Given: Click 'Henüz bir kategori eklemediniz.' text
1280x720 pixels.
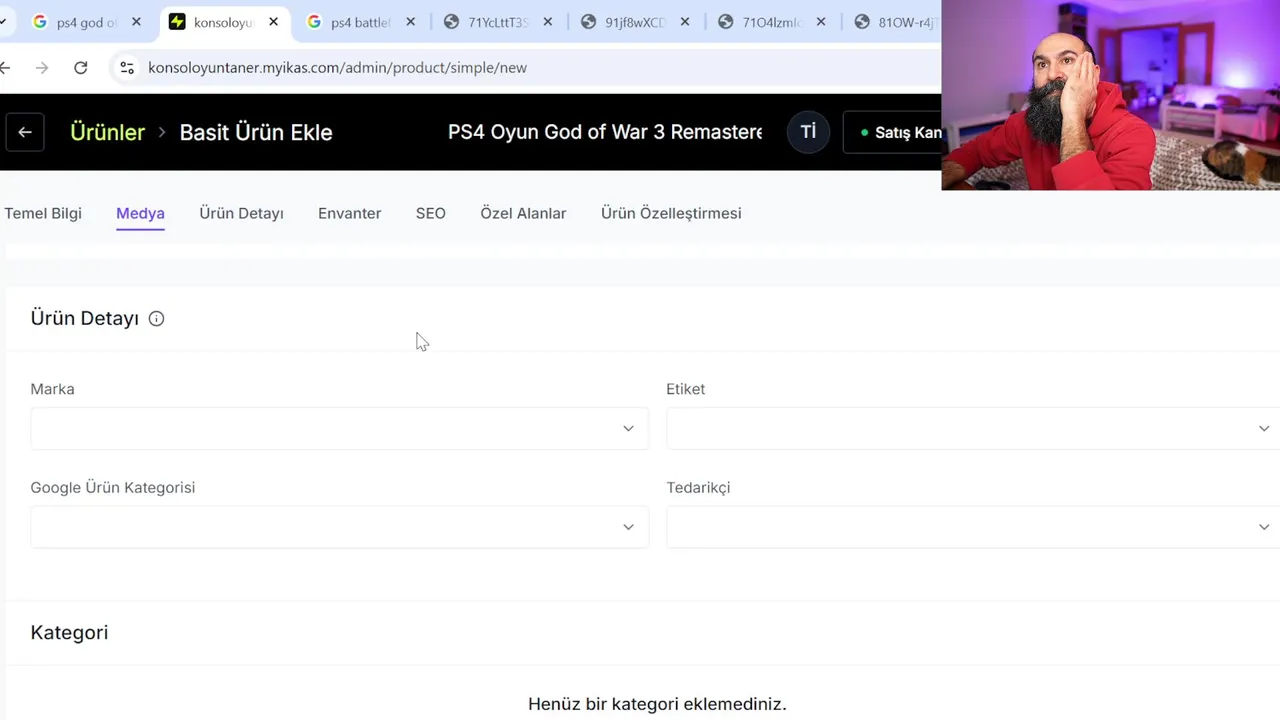Looking at the screenshot, I should click(657, 704).
